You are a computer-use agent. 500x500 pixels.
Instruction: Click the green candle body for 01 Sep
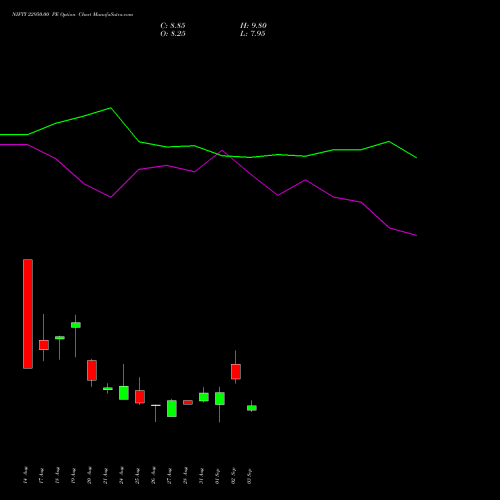click(x=220, y=399)
